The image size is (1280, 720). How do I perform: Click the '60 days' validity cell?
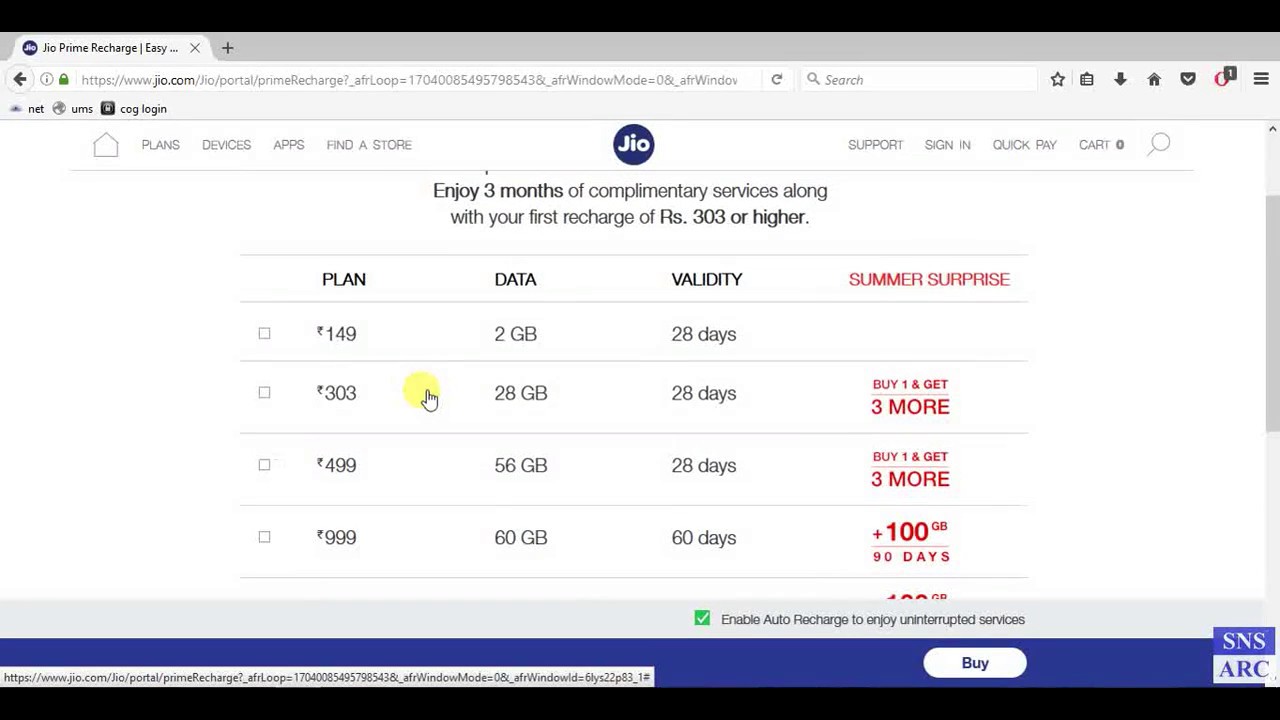pyautogui.click(x=703, y=537)
